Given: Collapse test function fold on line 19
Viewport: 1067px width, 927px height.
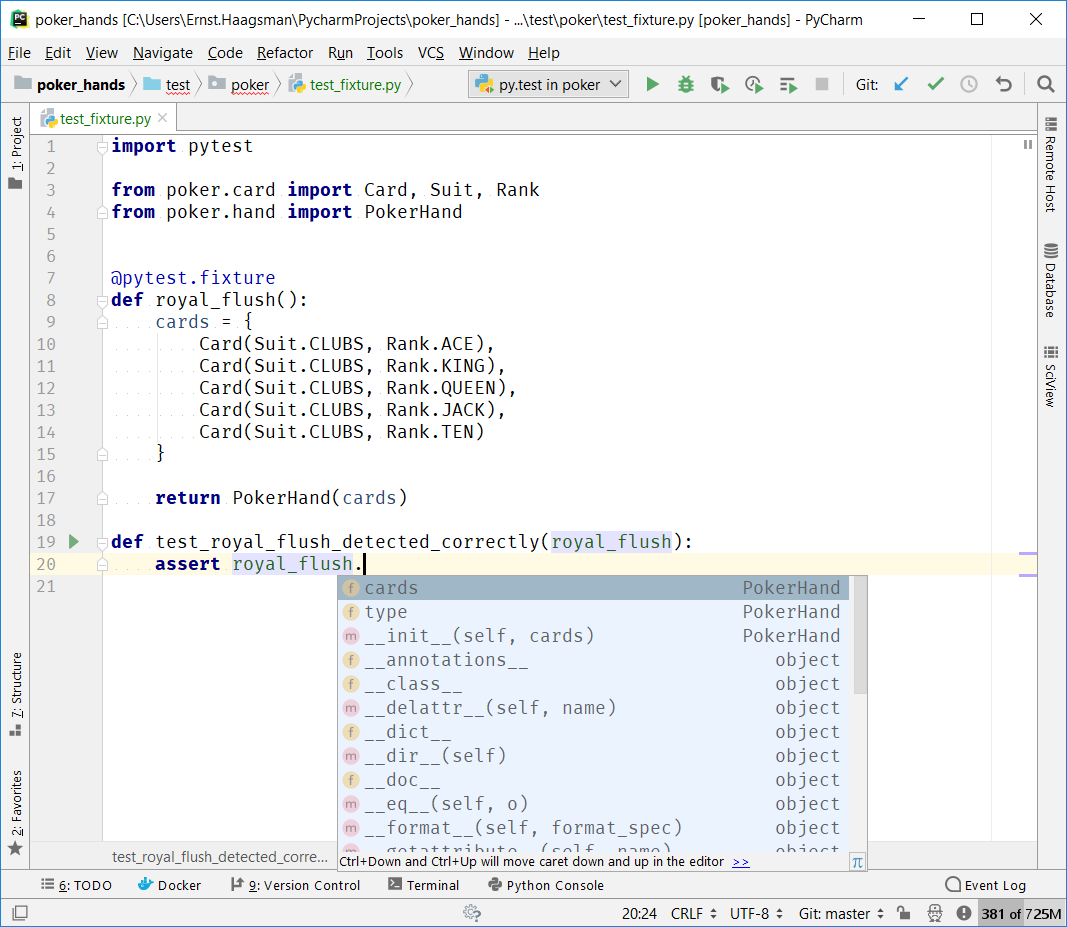Looking at the screenshot, I should [x=102, y=542].
